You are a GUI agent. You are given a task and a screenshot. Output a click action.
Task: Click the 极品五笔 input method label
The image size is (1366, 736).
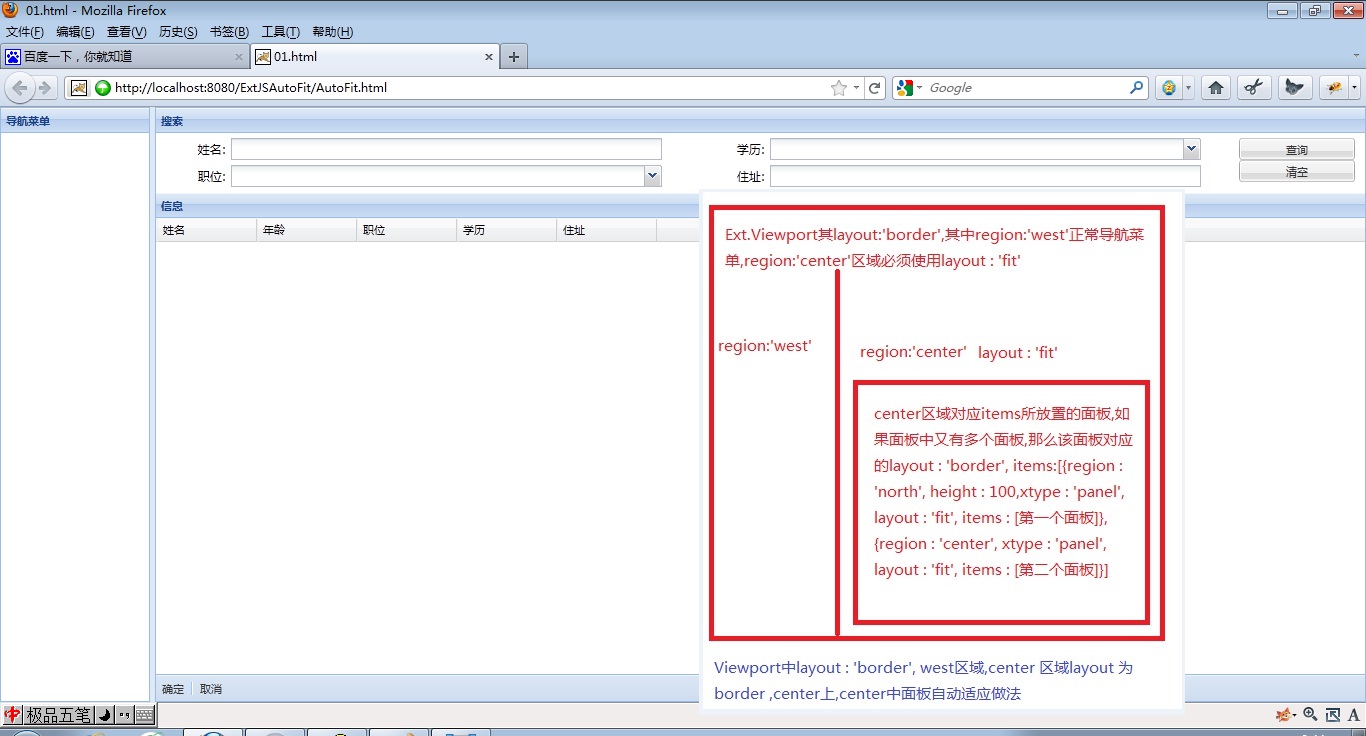59,715
